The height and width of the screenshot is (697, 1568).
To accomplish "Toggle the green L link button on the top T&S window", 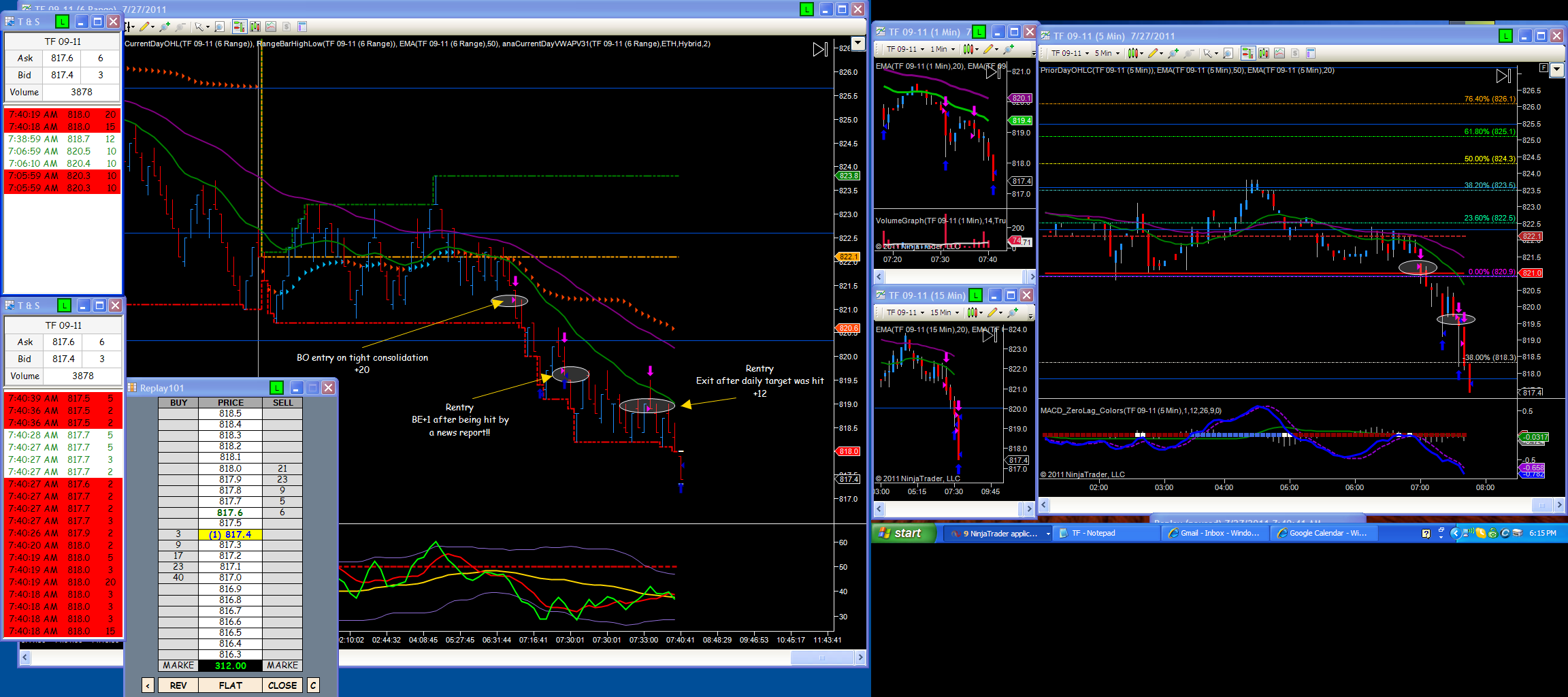I will (x=62, y=22).
